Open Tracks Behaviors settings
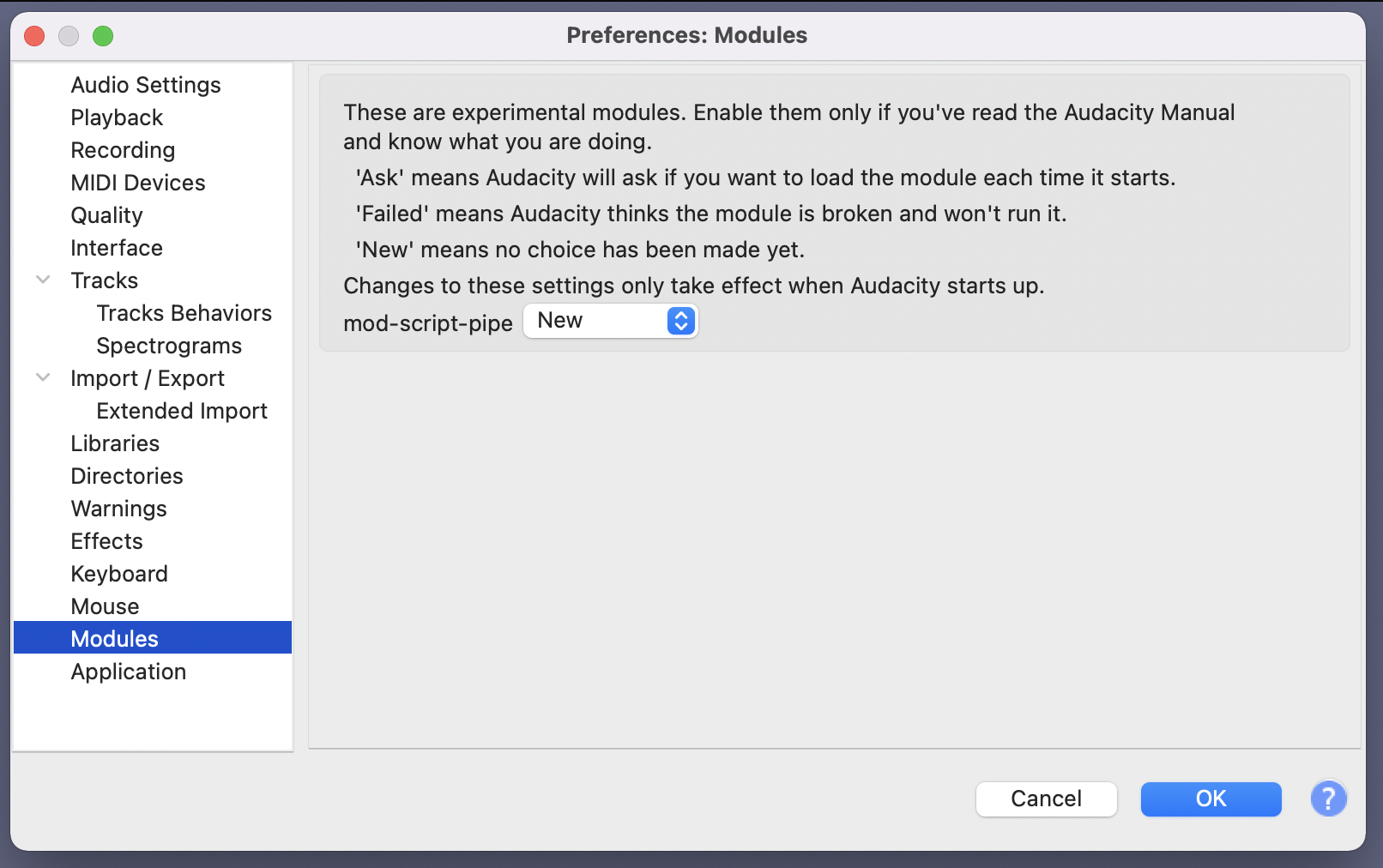Viewport: 1383px width, 868px height. (x=184, y=313)
